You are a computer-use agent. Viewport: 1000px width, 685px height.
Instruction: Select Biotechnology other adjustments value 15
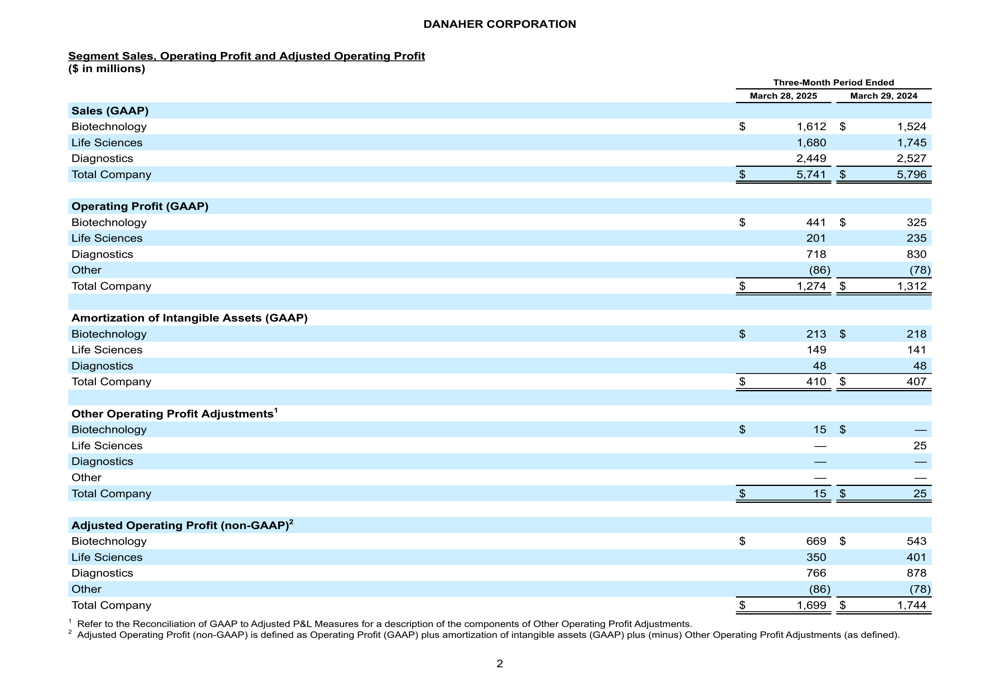pos(820,430)
